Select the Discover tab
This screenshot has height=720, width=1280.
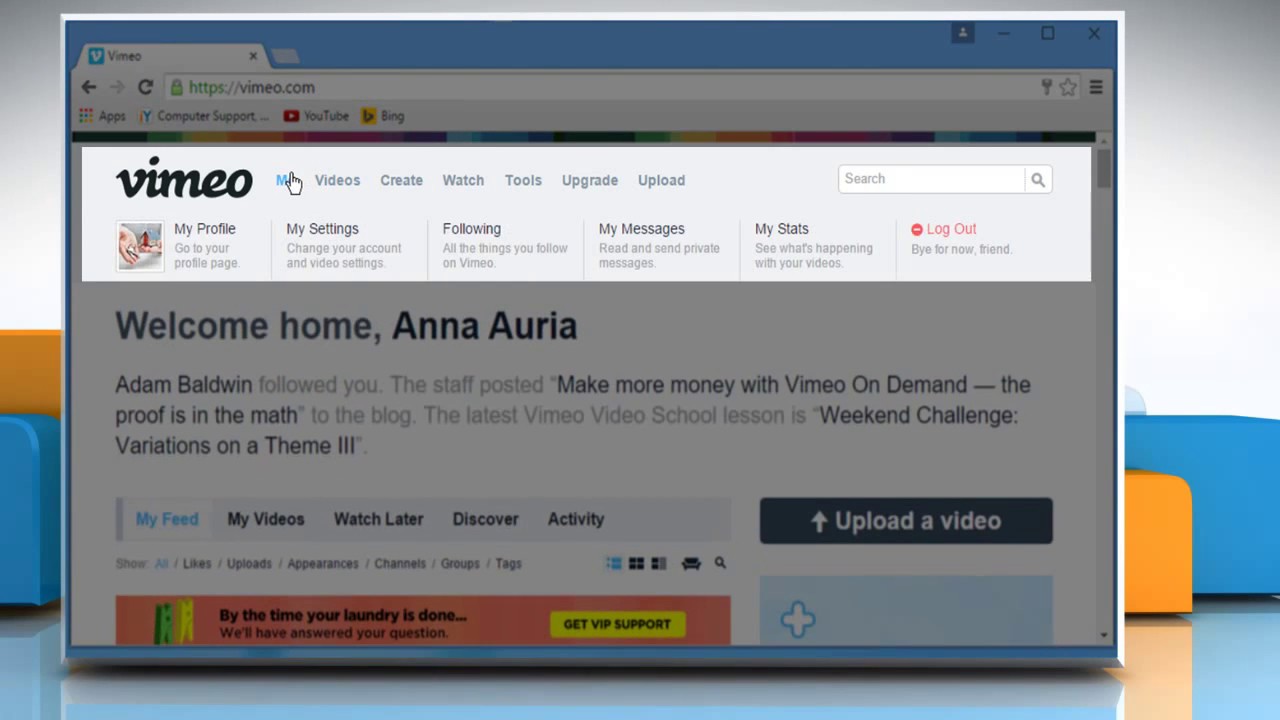[x=485, y=519]
